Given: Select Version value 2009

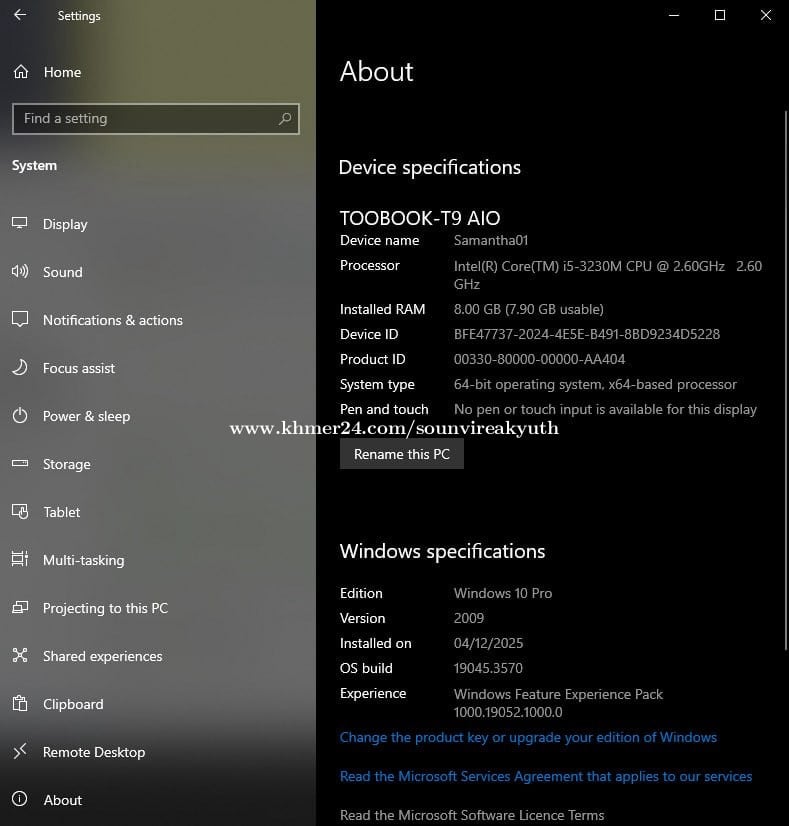Looking at the screenshot, I should point(469,618).
